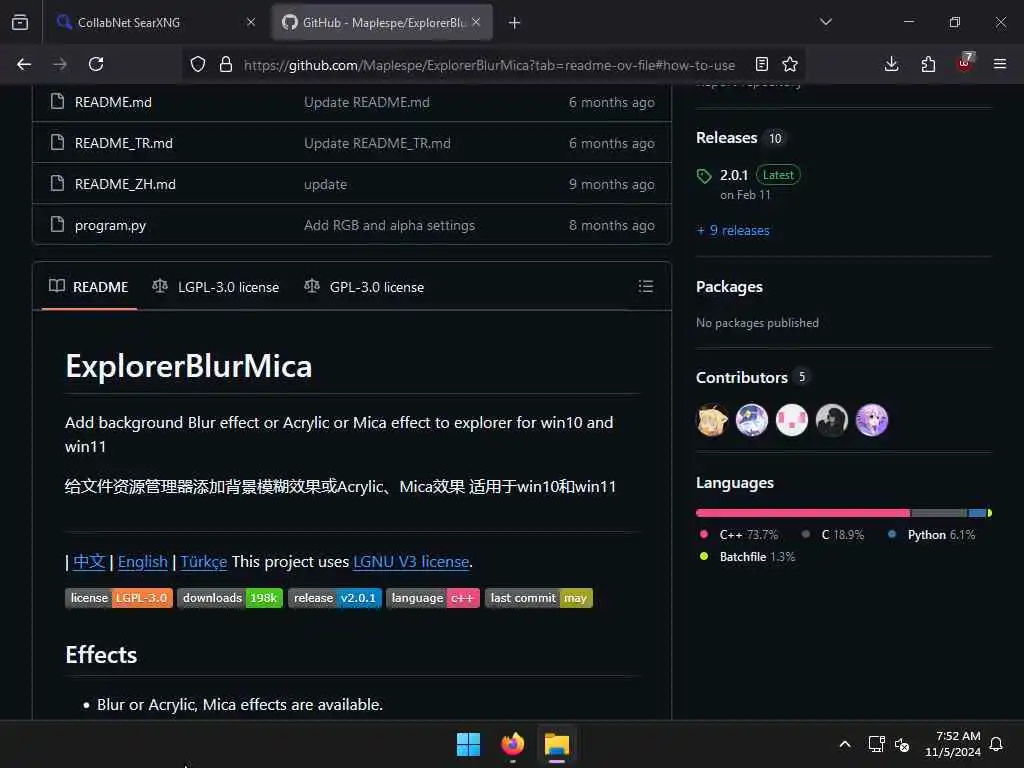Open the uBlock extension icon
The image size is (1024, 768).
965,63
